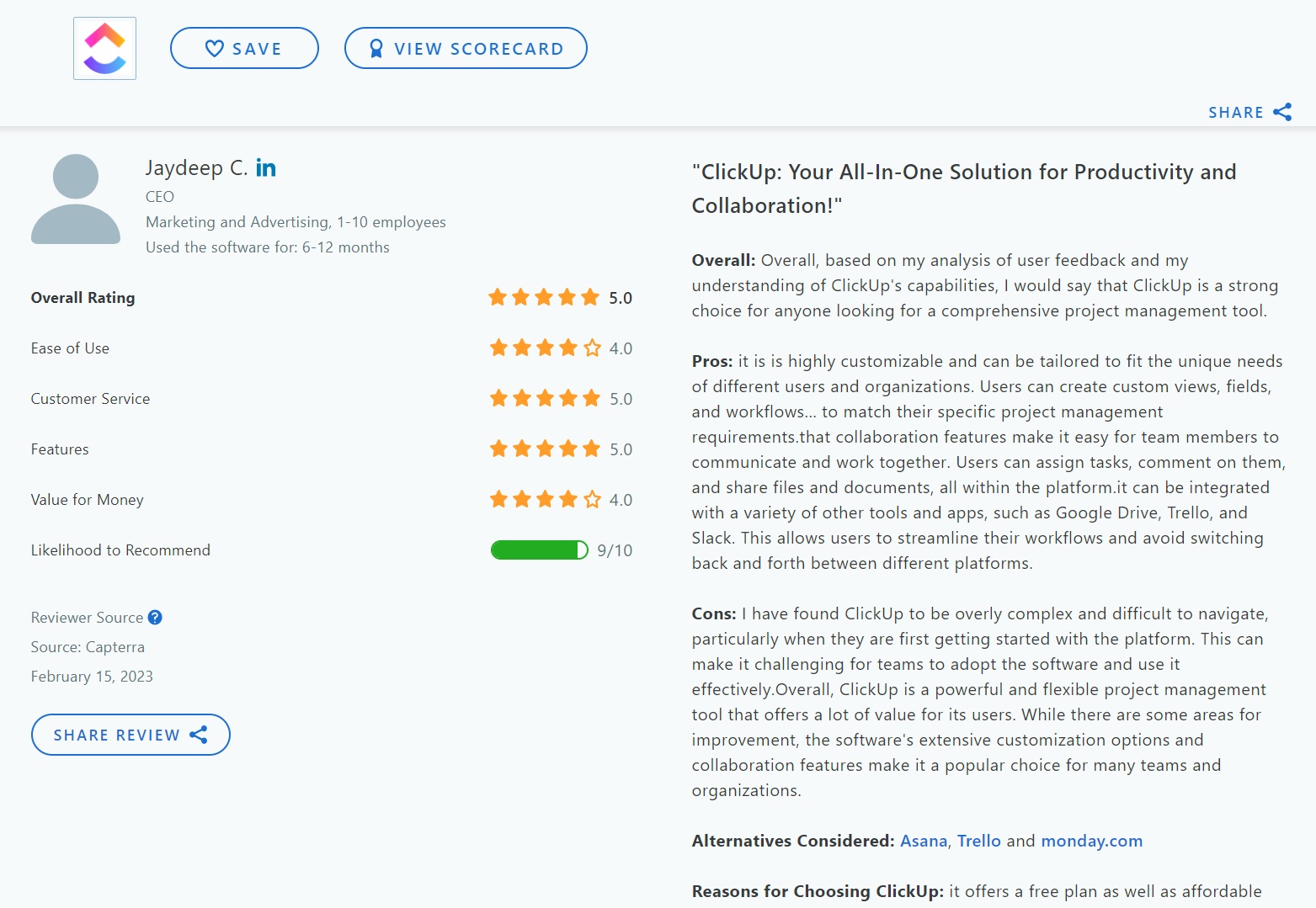Save this review
The image size is (1316, 908).
pos(244,48)
